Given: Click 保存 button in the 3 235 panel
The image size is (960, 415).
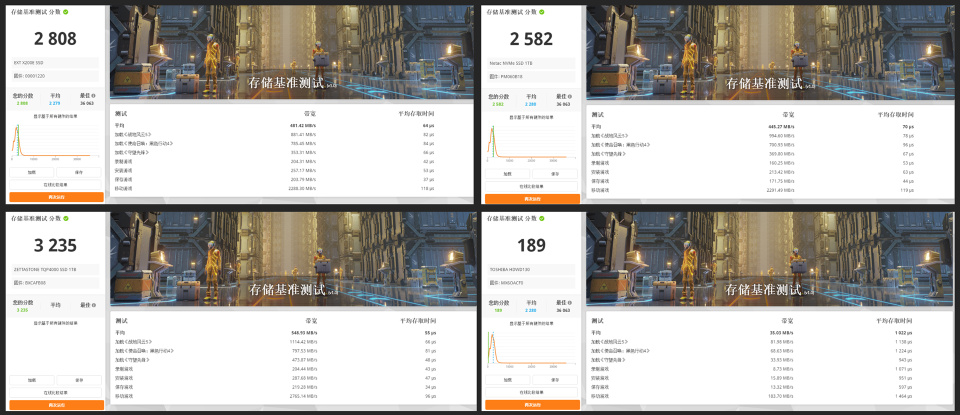Looking at the screenshot, I should click(79, 380).
